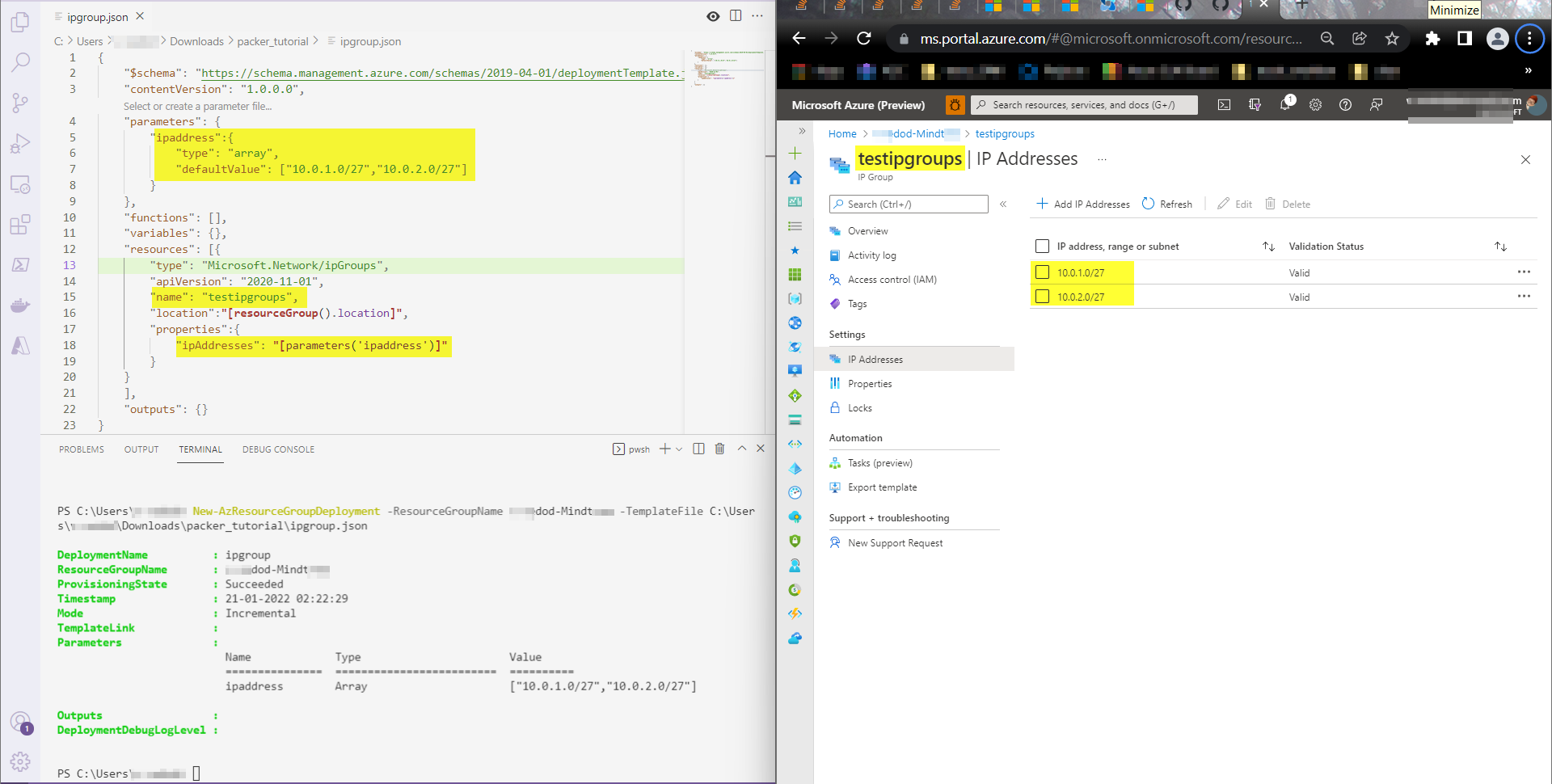Open Azure portal notifications bell

pos(1285,103)
